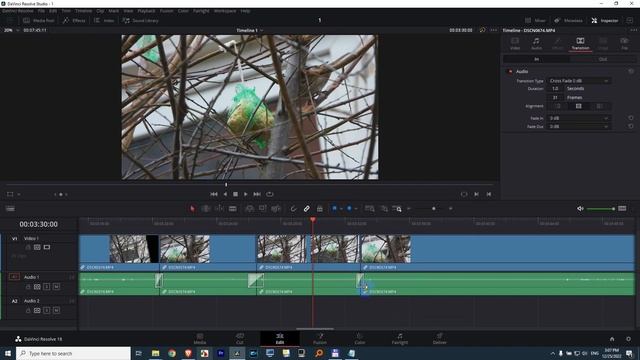Viewport: 640px width, 360px height.
Task: Select the arrow Selection Mode tool
Action: click(x=192, y=209)
